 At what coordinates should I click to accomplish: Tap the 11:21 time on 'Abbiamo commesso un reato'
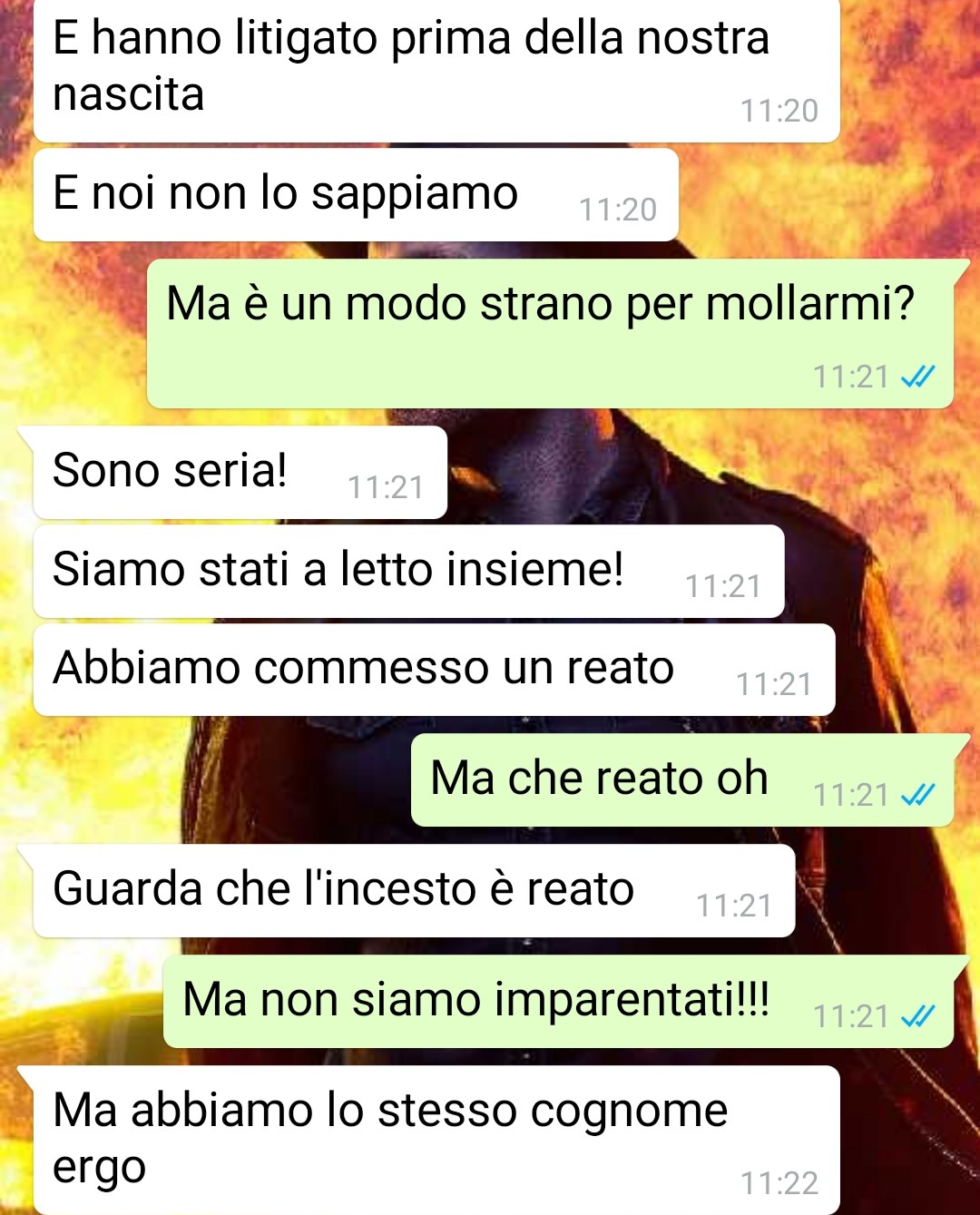click(x=774, y=684)
